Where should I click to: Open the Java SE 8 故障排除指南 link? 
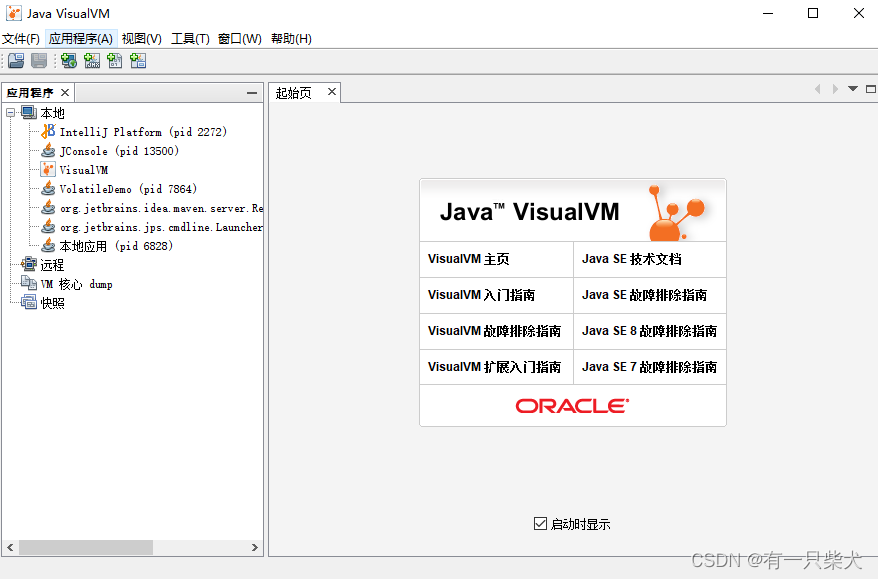click(x=650, y=331)
